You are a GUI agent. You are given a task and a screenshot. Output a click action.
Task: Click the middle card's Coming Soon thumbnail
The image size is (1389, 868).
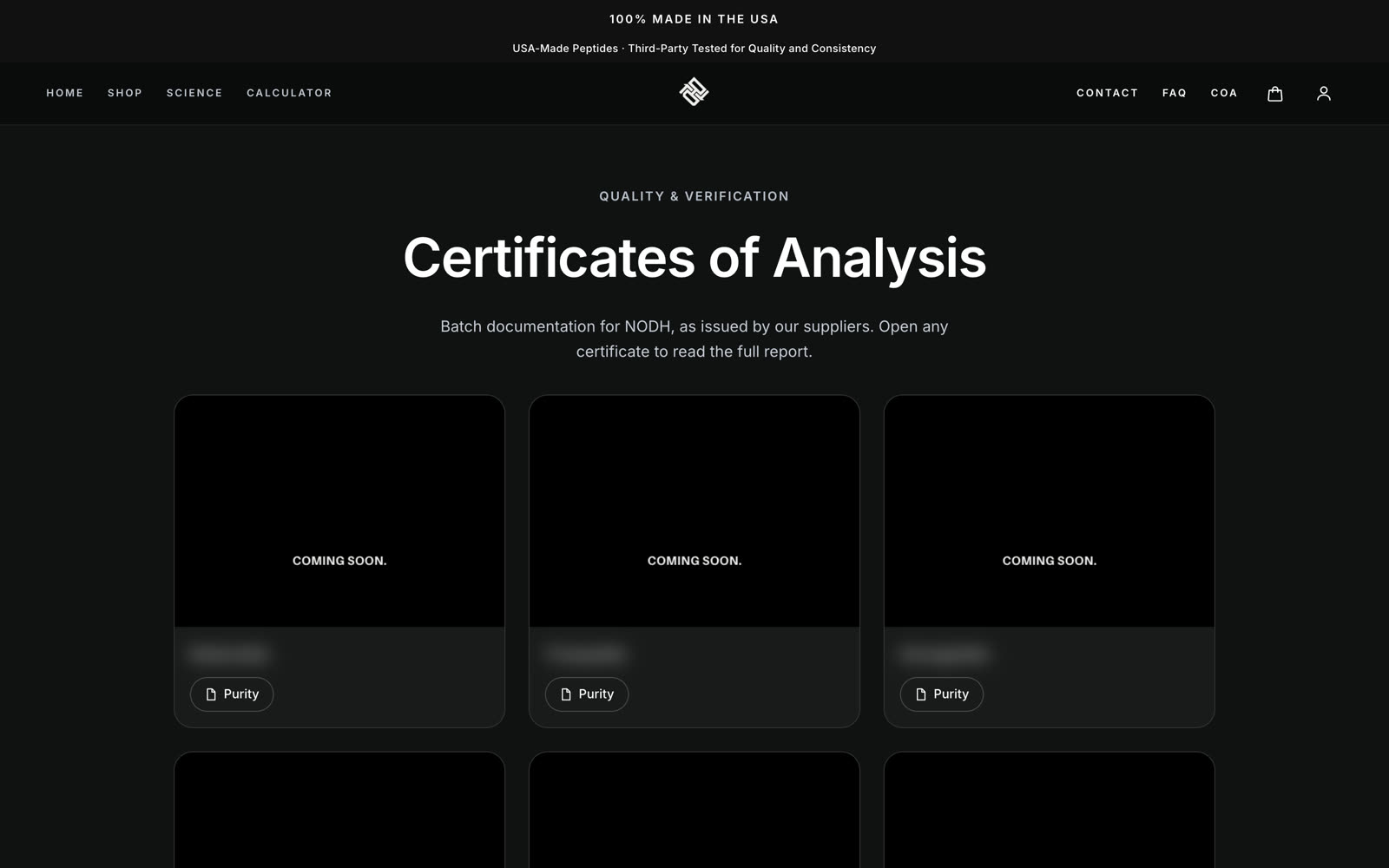(x=694, y=511)
